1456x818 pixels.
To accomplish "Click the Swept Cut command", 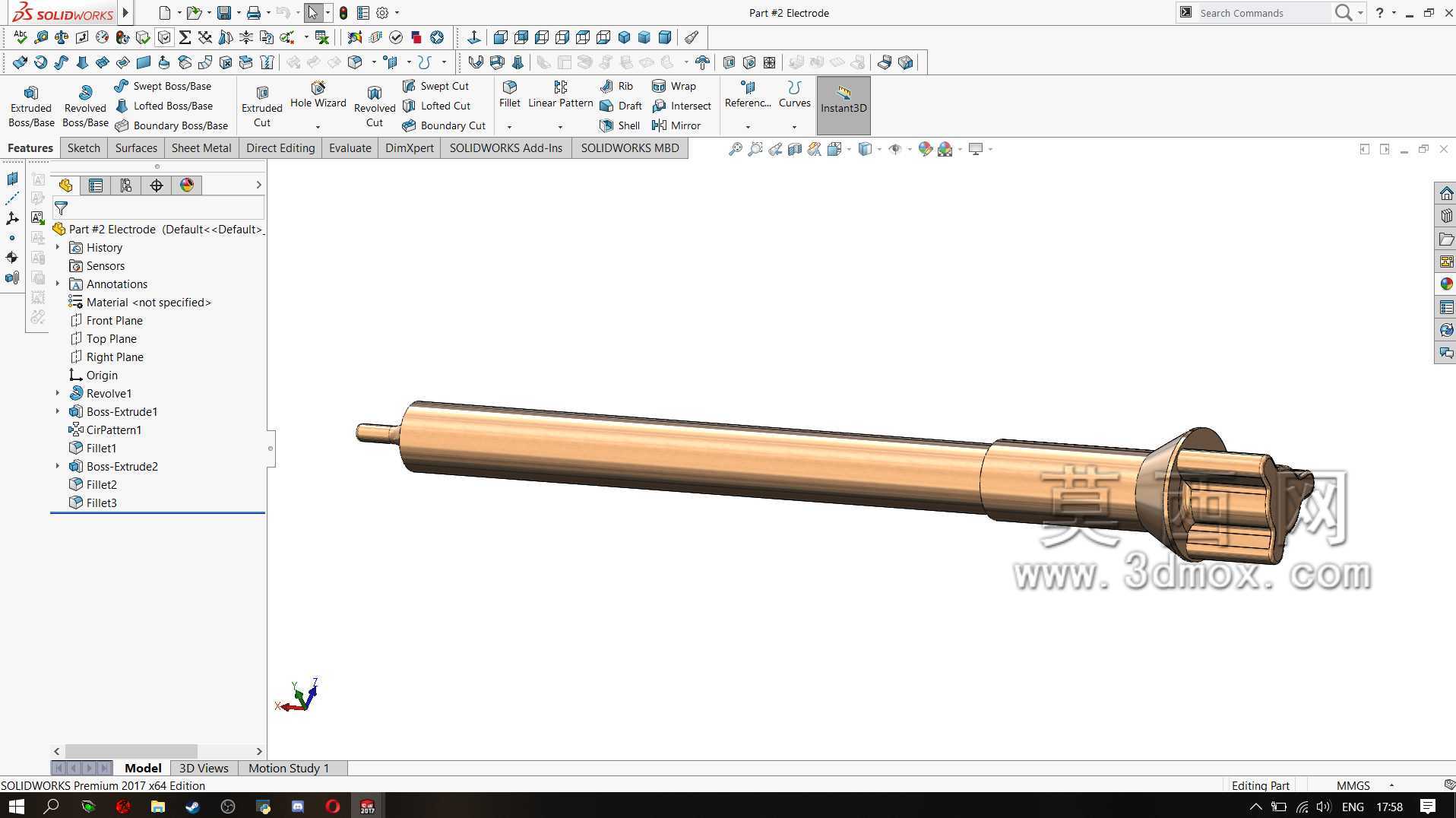I will 435,86.
